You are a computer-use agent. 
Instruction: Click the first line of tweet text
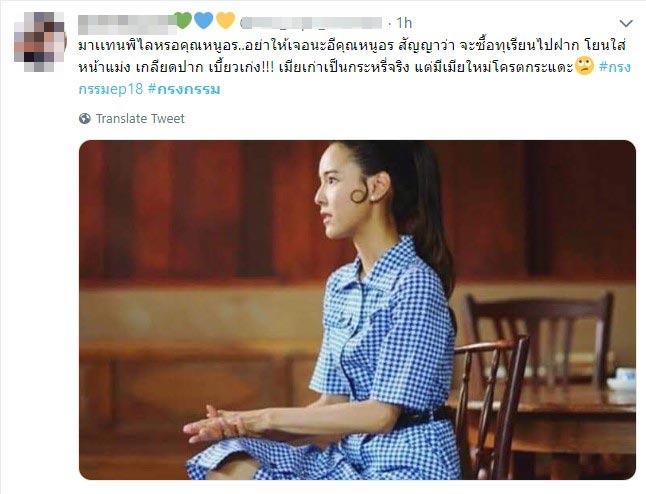[352, 44]
